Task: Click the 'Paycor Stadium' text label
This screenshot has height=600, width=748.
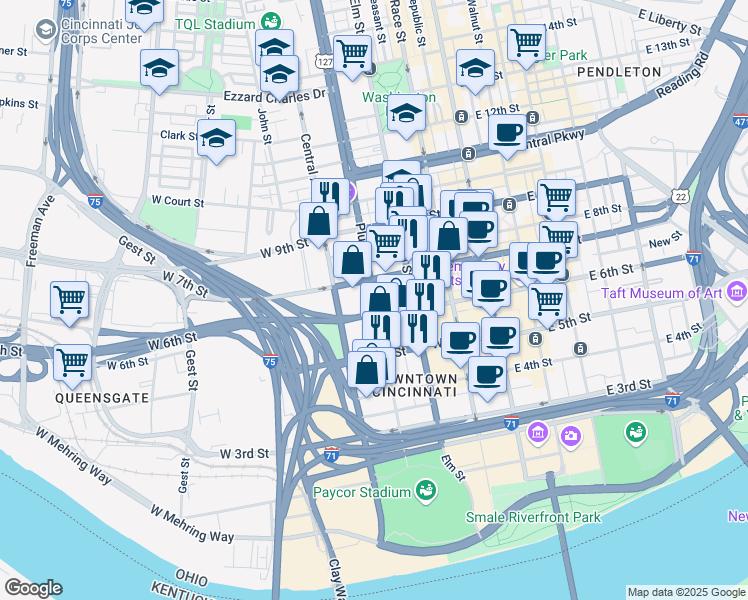Action: coord(362,492)
